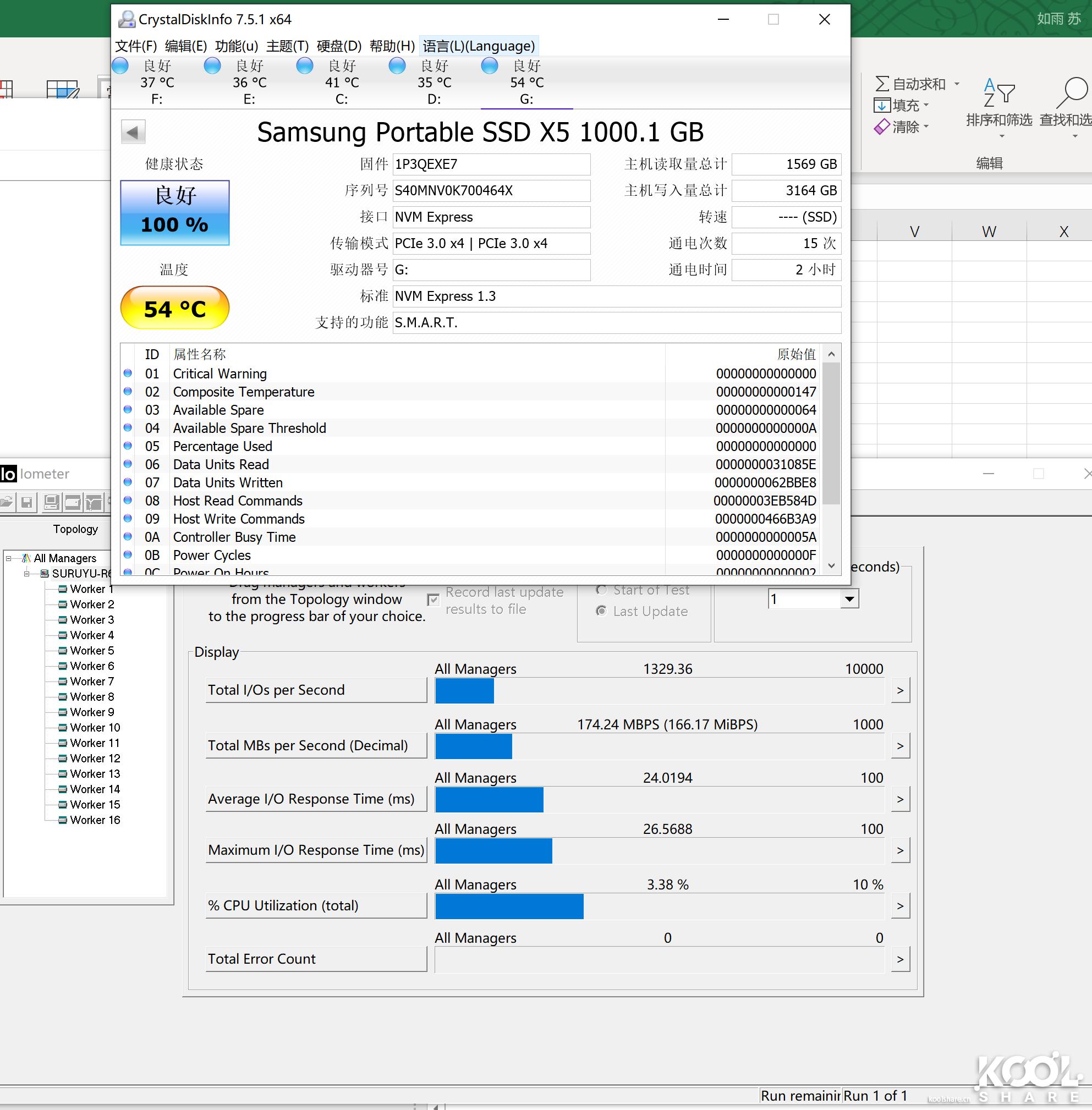
Task: Expand the AutoSum dropdown arrow in Excel
Action: 957,84
